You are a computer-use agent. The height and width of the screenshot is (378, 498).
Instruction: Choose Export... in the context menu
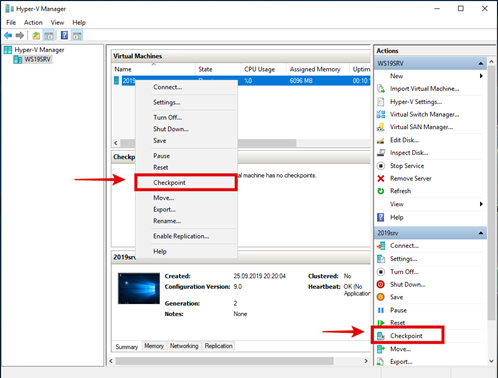click(186, 209)
